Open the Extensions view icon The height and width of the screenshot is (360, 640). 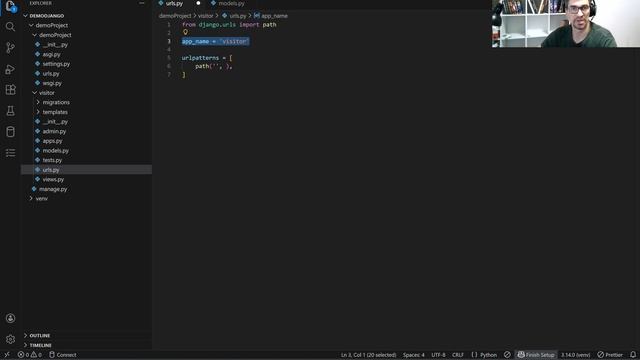[10, 90]
